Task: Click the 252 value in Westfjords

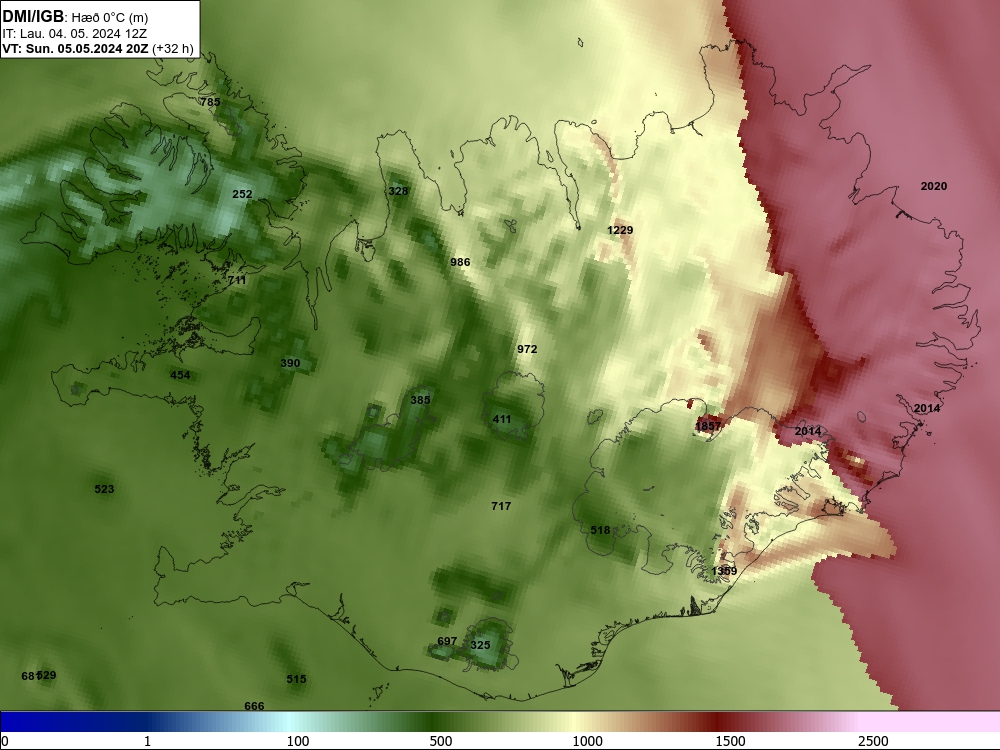Action: [x=242, y=194]
